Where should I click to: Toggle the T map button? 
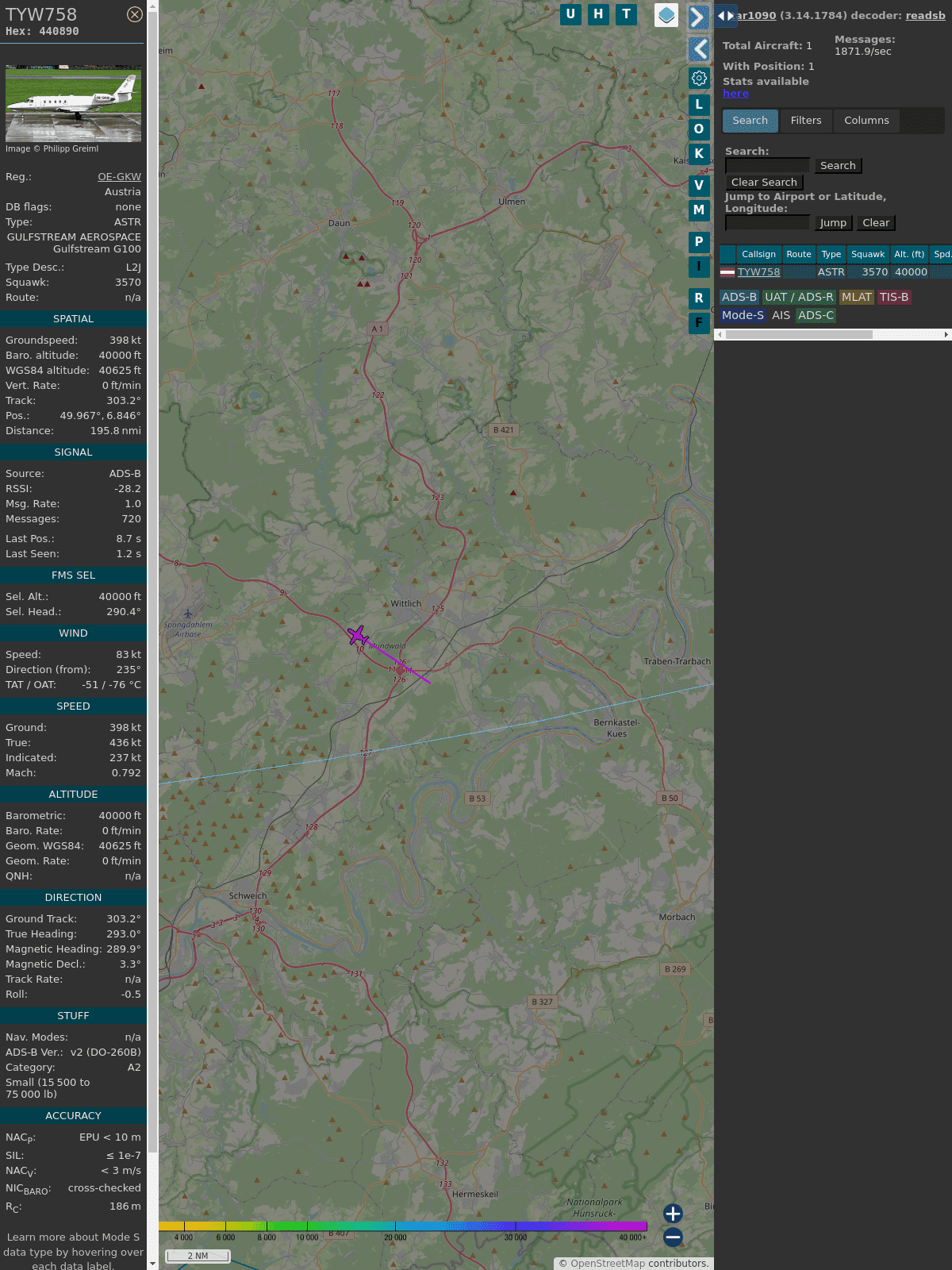point(627,14)
